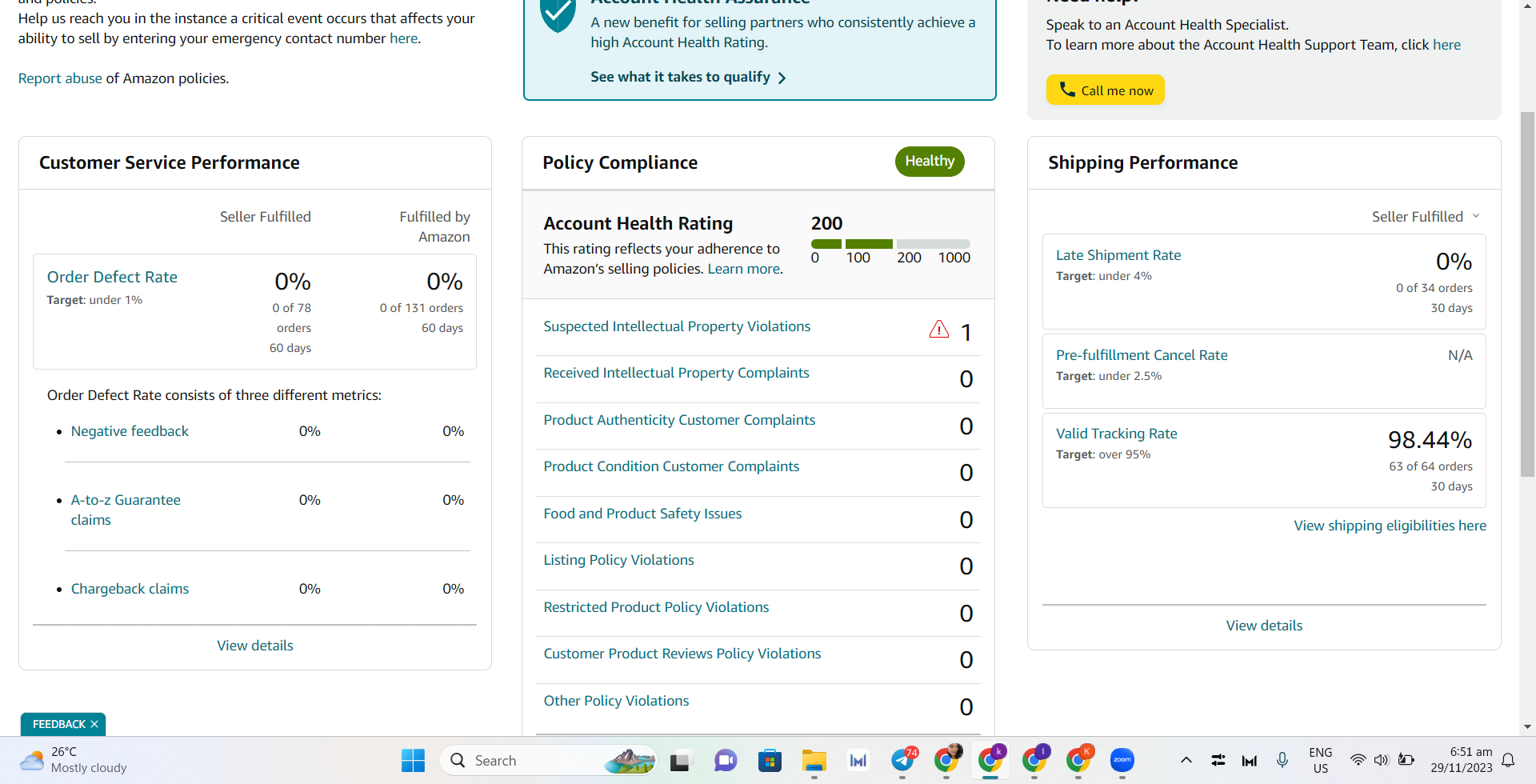The image size is (1536, 784).
Task: Close the FEEDBACK tab with its X
Action: click(x=94, y=724)
